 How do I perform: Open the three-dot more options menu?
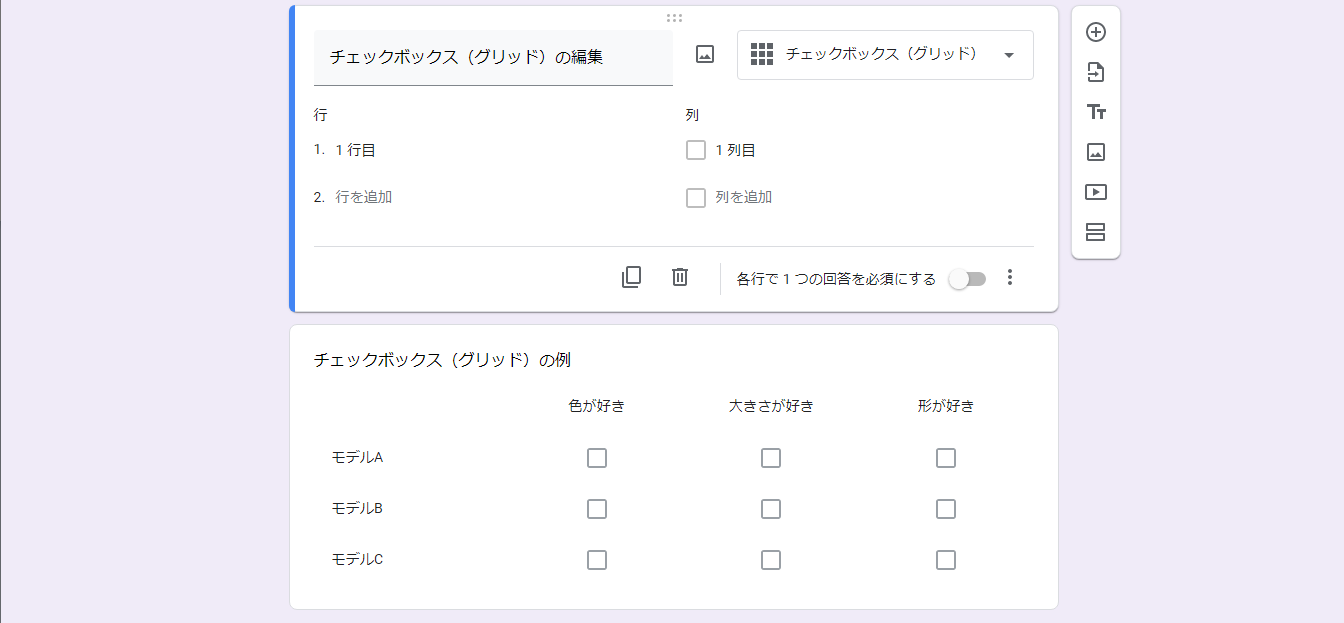coord(1010,278)
